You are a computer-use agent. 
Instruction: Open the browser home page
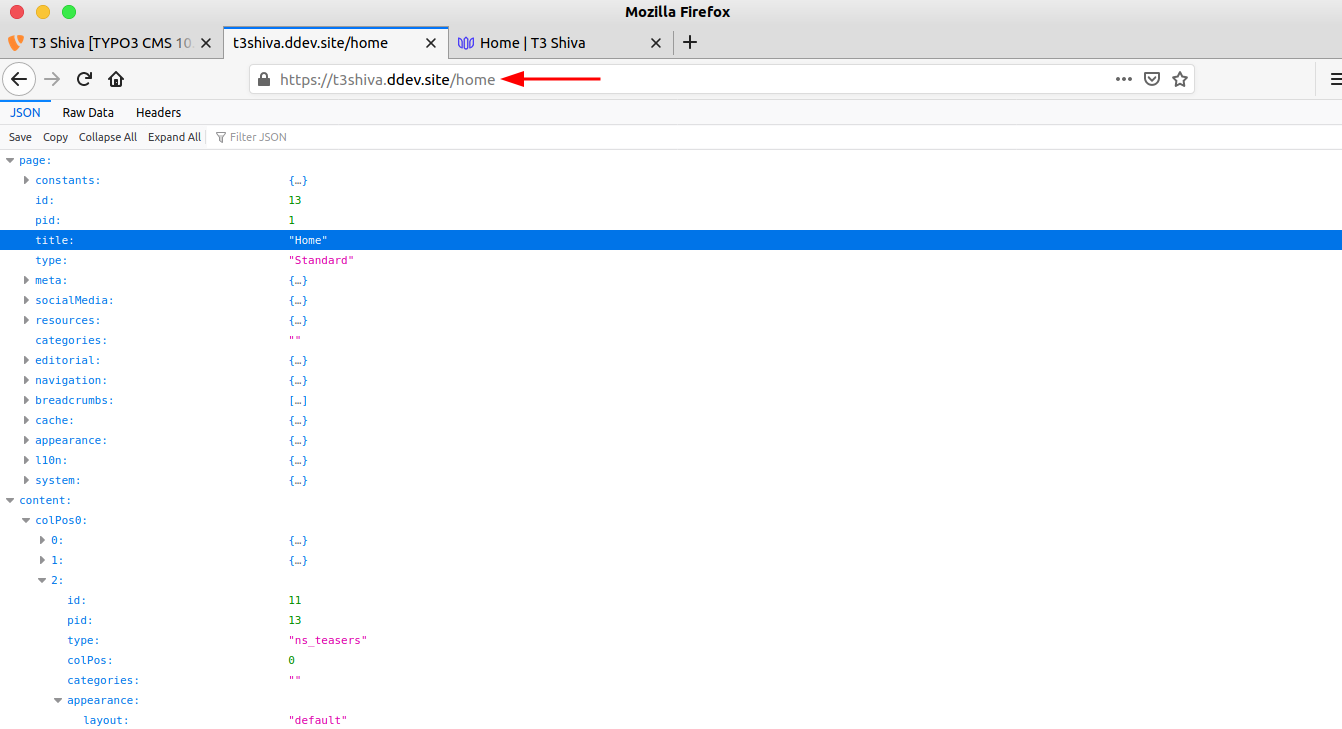116,78
